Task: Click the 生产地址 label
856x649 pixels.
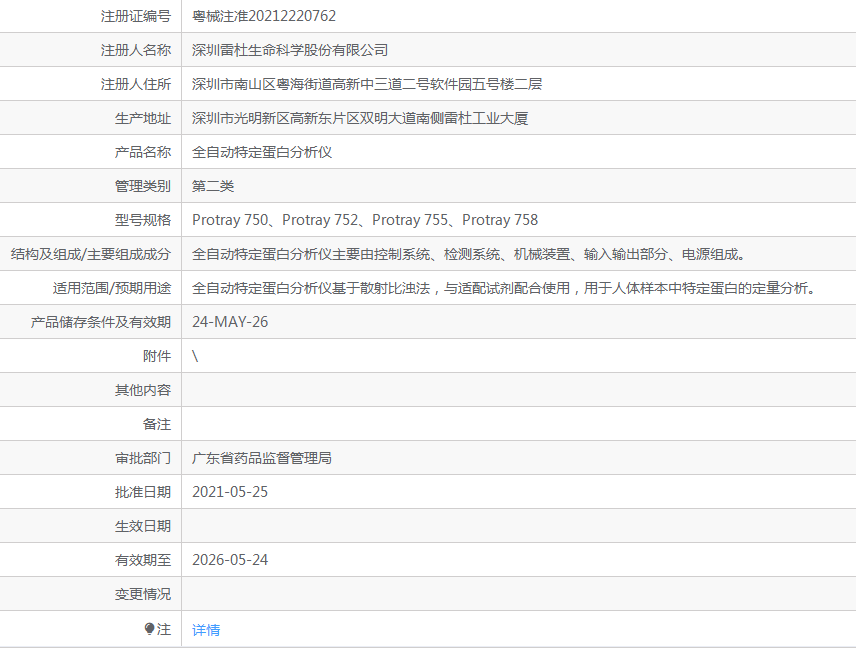Action: 143,118
